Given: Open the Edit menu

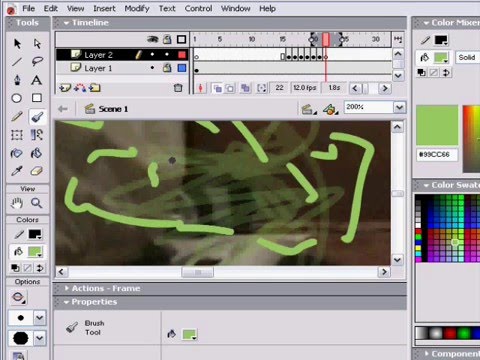Looking at the screenshot, I should click(51, 8).
